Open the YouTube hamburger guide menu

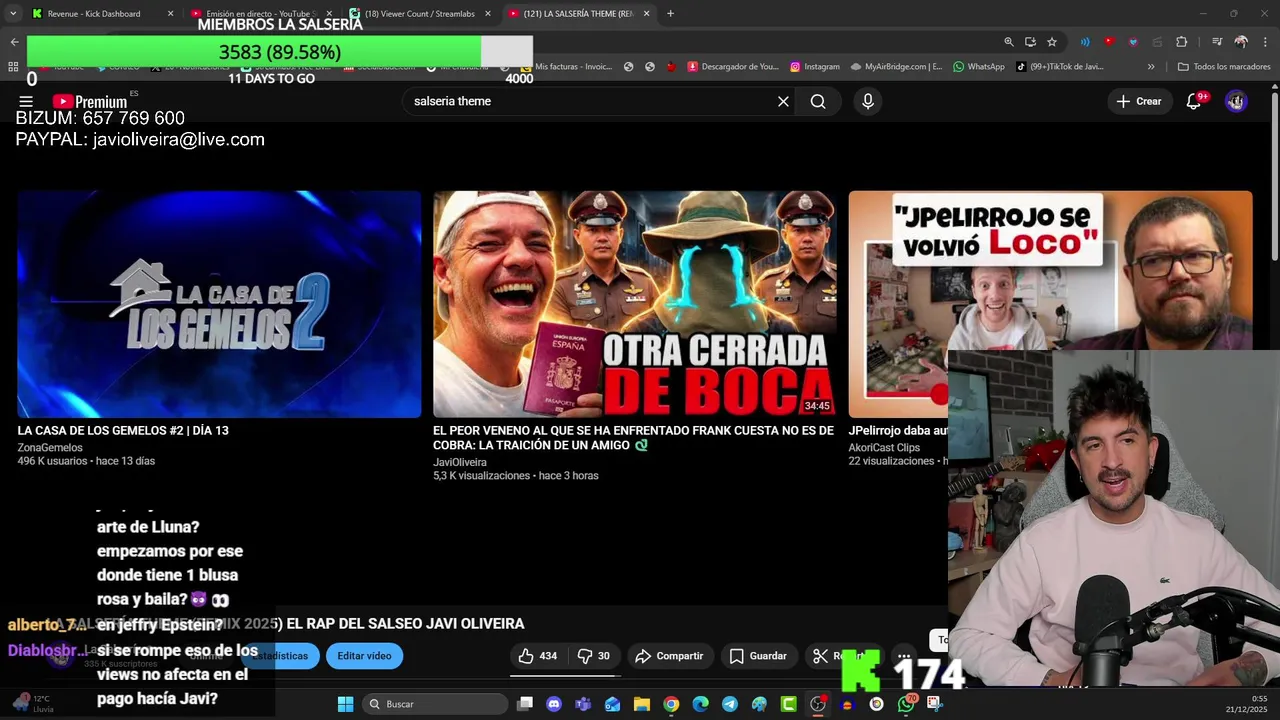(x=26, y=101)
